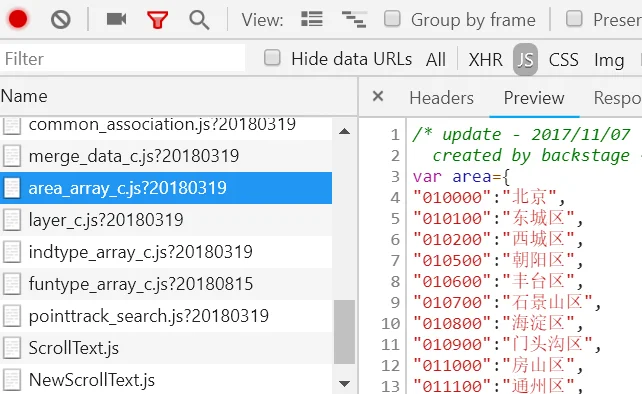This screenshot has height=394, width=642.
Task: Click file icon of layer_c.js row
Action: coord(11,220)
